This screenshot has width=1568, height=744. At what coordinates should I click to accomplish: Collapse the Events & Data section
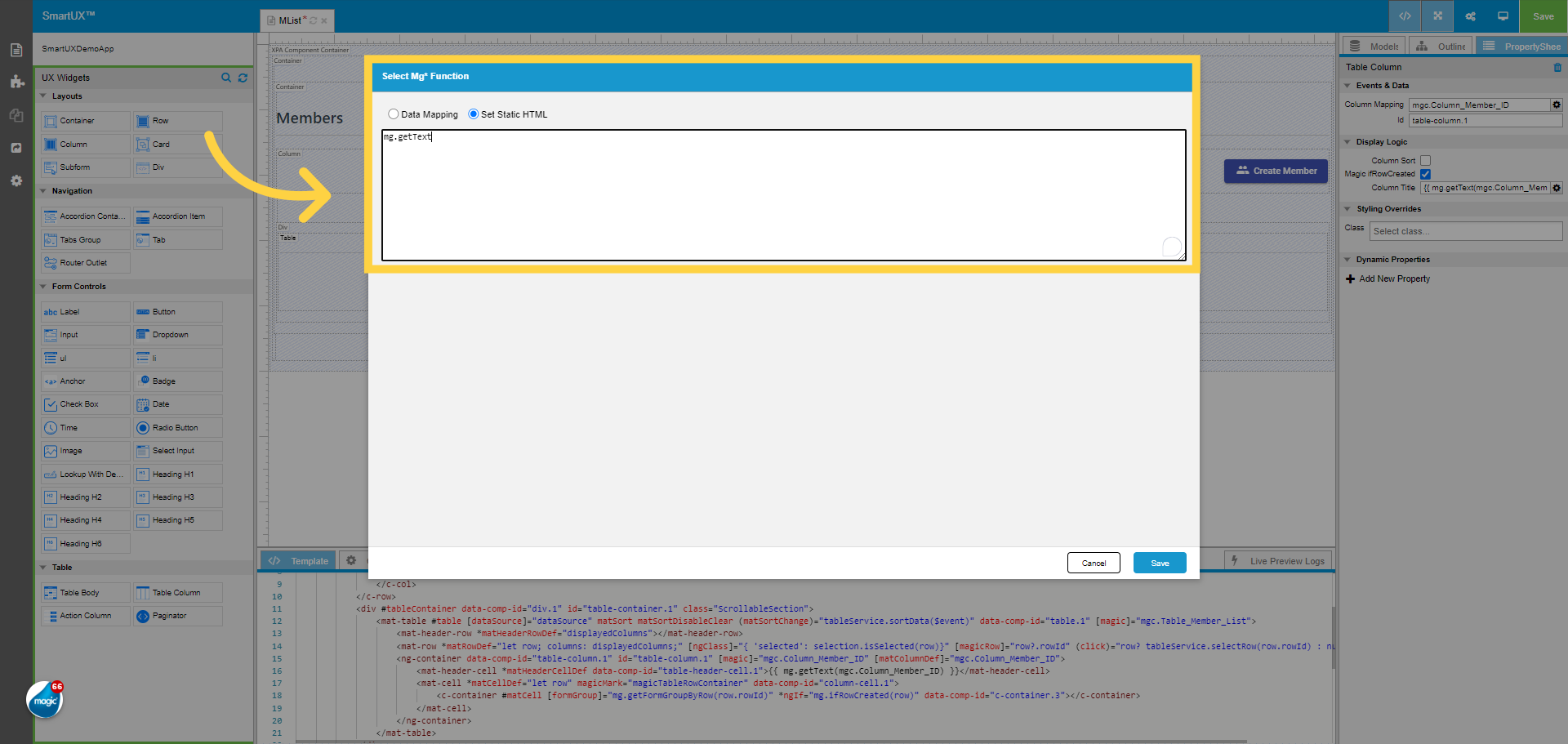[x=1348, y=85]
